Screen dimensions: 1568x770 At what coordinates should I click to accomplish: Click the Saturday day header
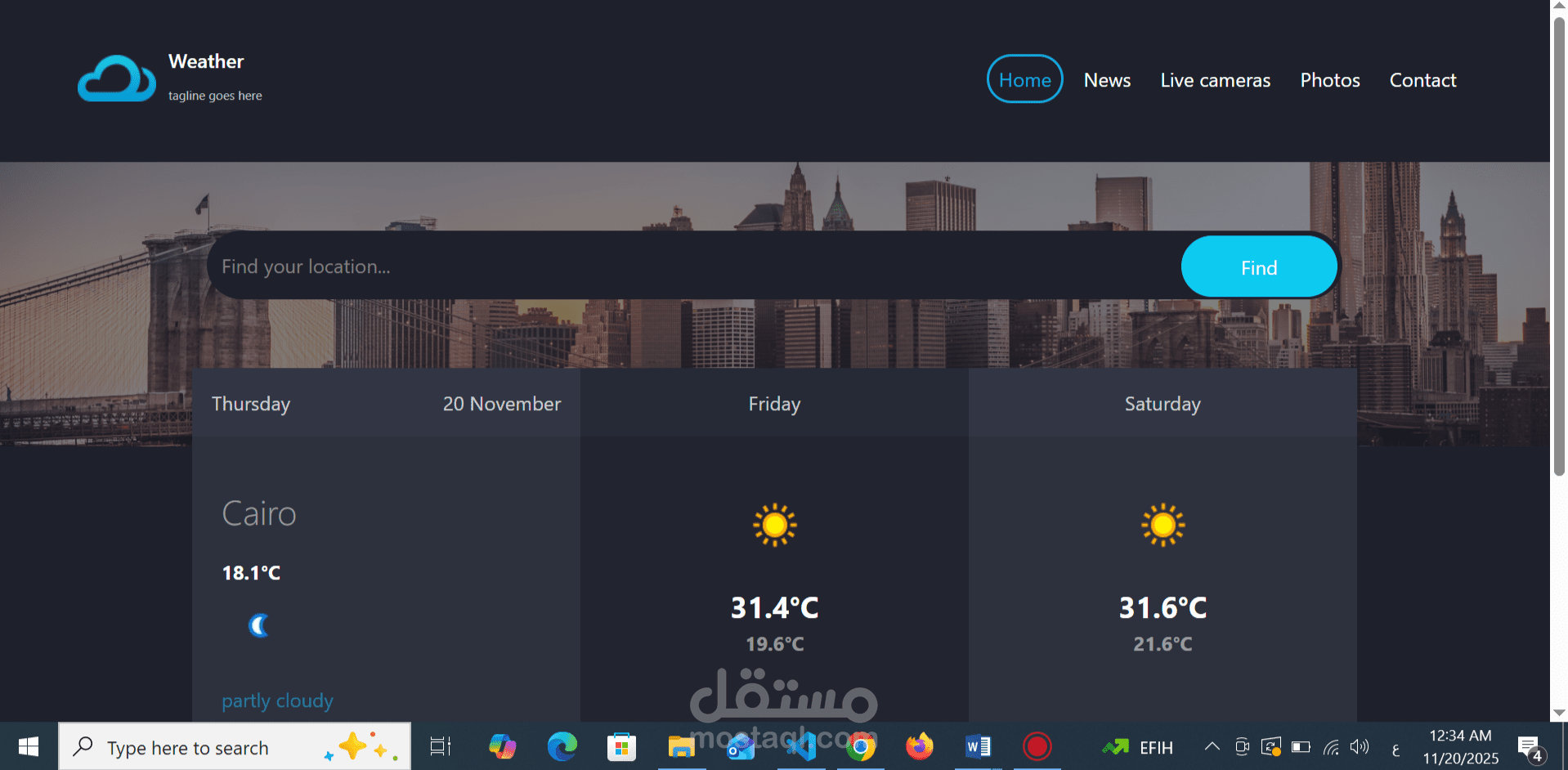point(1163,404)
